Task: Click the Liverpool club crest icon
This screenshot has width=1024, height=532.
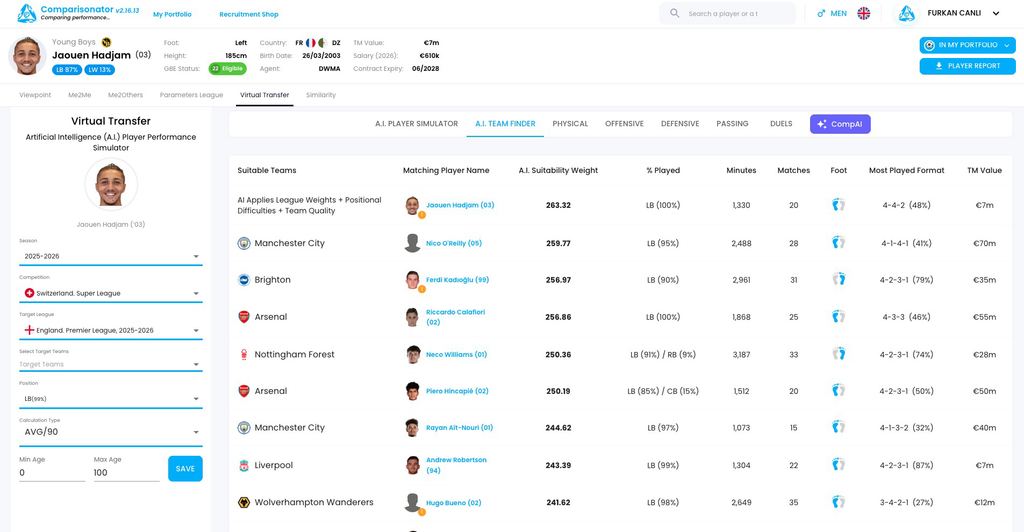Action: tap(244, 465)
